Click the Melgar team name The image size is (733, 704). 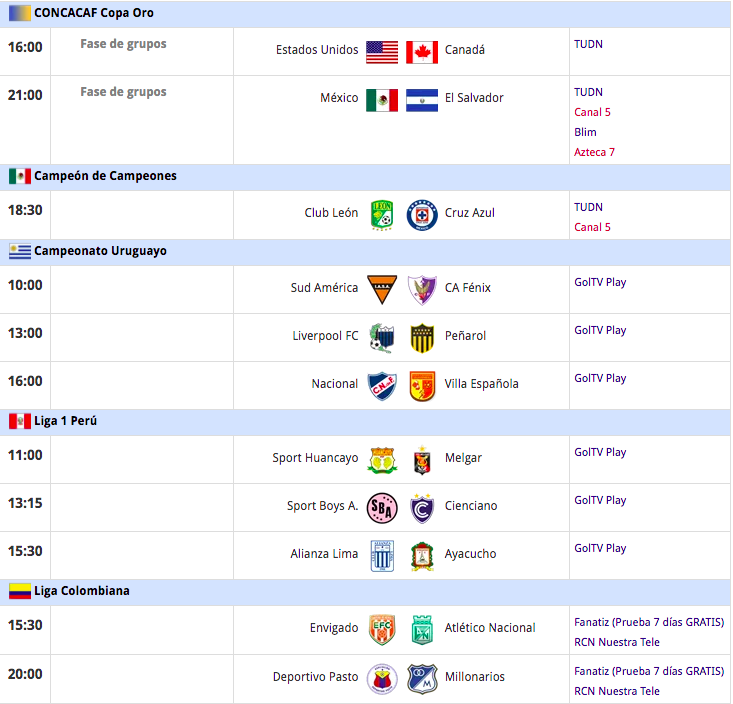[463, 458]
